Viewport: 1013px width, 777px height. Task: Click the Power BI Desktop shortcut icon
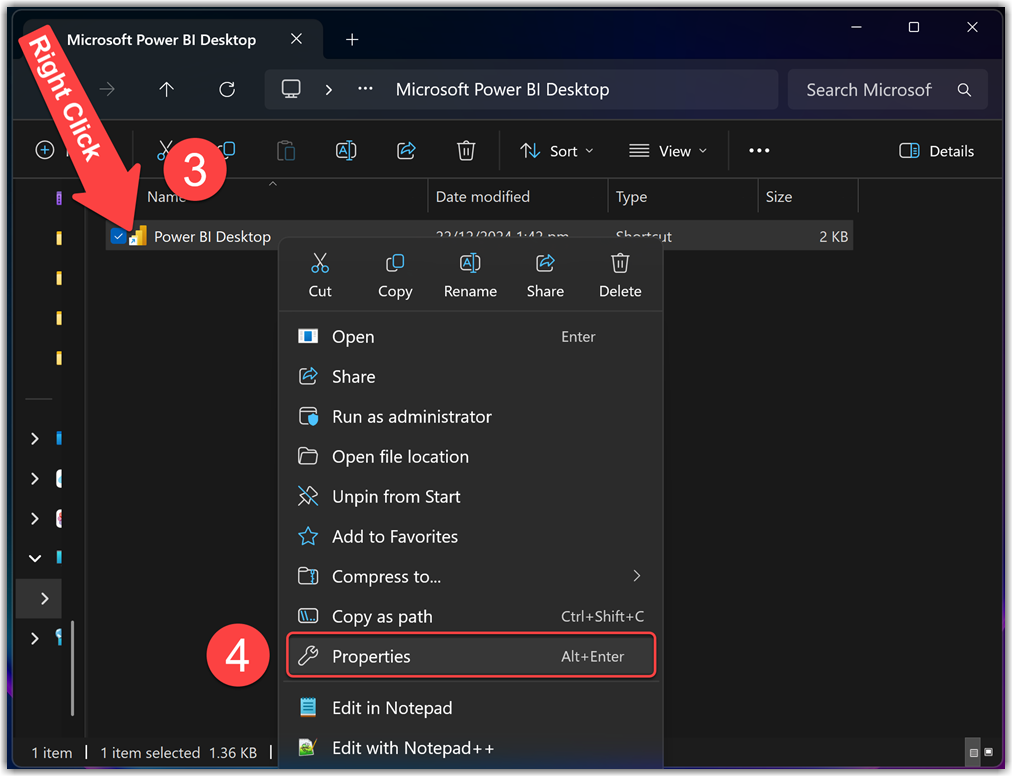[x=138, y=236]
